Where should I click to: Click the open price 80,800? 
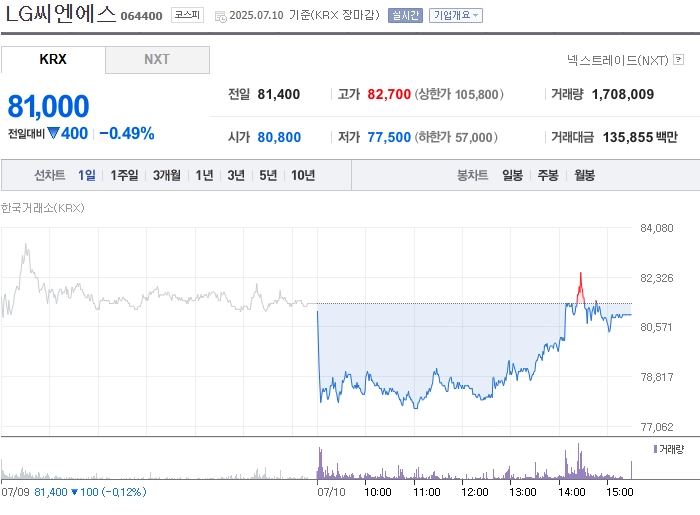coord(279,137)
